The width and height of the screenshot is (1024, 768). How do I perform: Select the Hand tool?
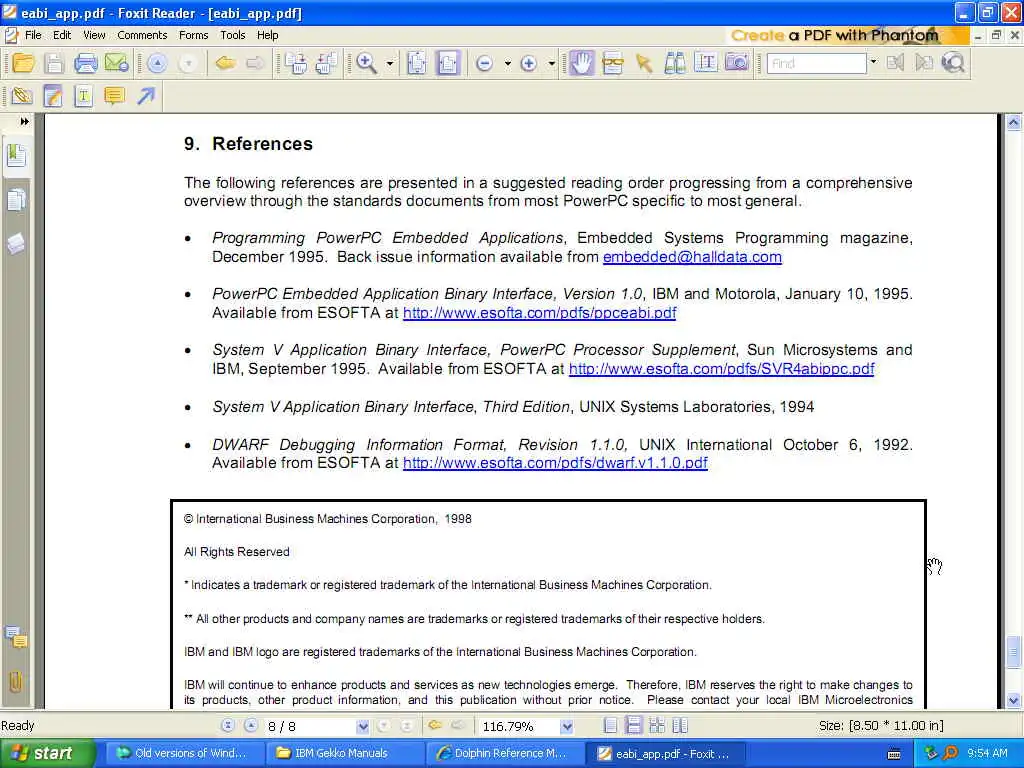click(581, 63)
